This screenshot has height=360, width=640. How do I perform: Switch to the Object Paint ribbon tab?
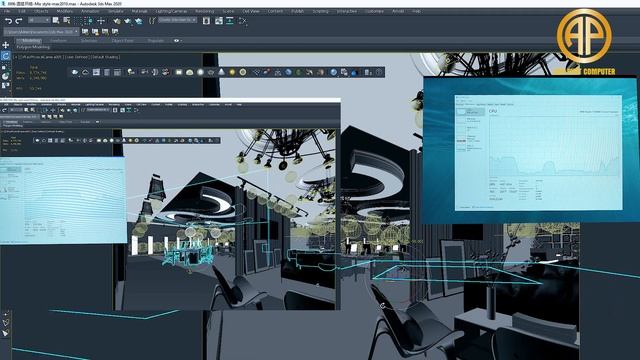[x=122, y=41]
